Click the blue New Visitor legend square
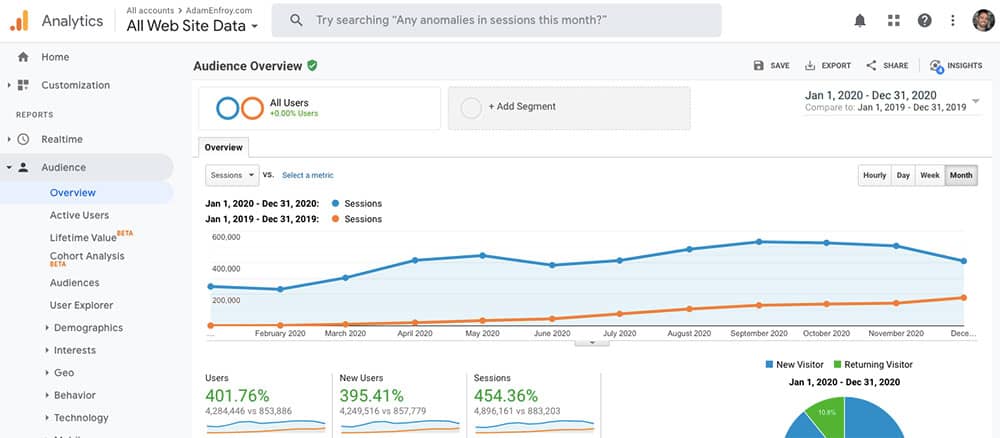 tap(768, 365)
